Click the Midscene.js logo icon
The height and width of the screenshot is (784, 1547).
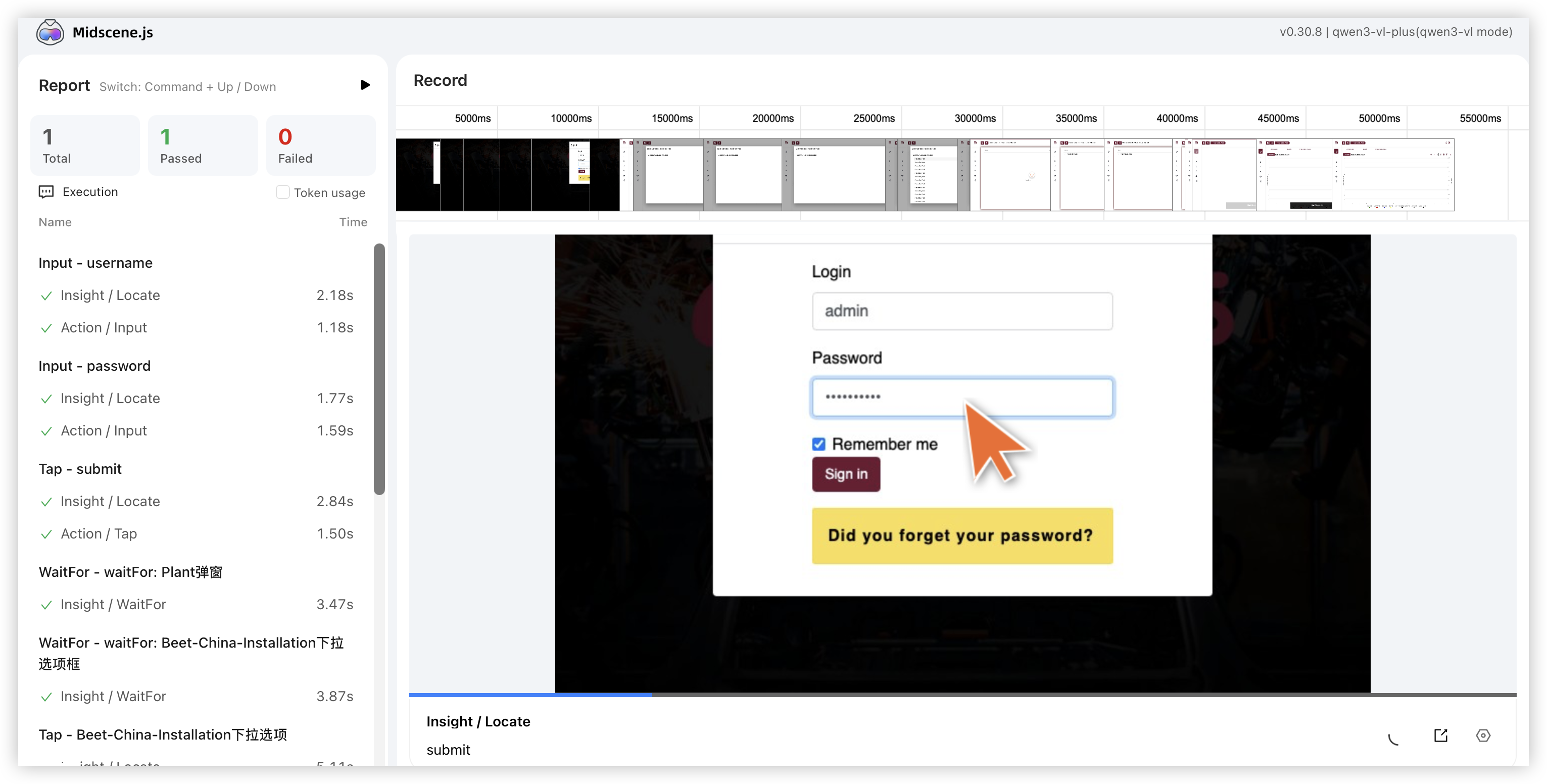pos(50,32)
